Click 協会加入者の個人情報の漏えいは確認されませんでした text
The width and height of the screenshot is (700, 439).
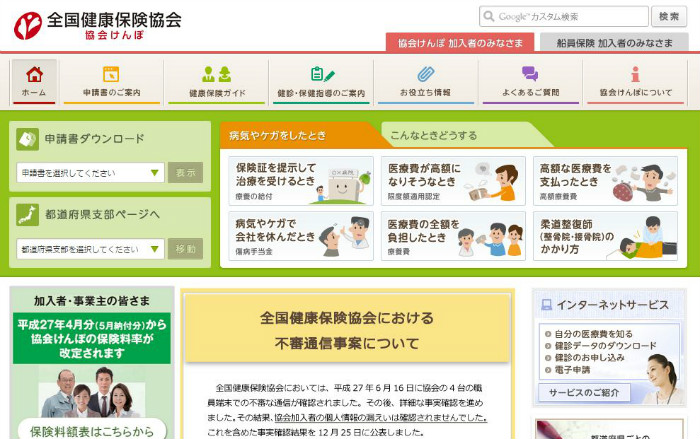[x=380, y=418]
